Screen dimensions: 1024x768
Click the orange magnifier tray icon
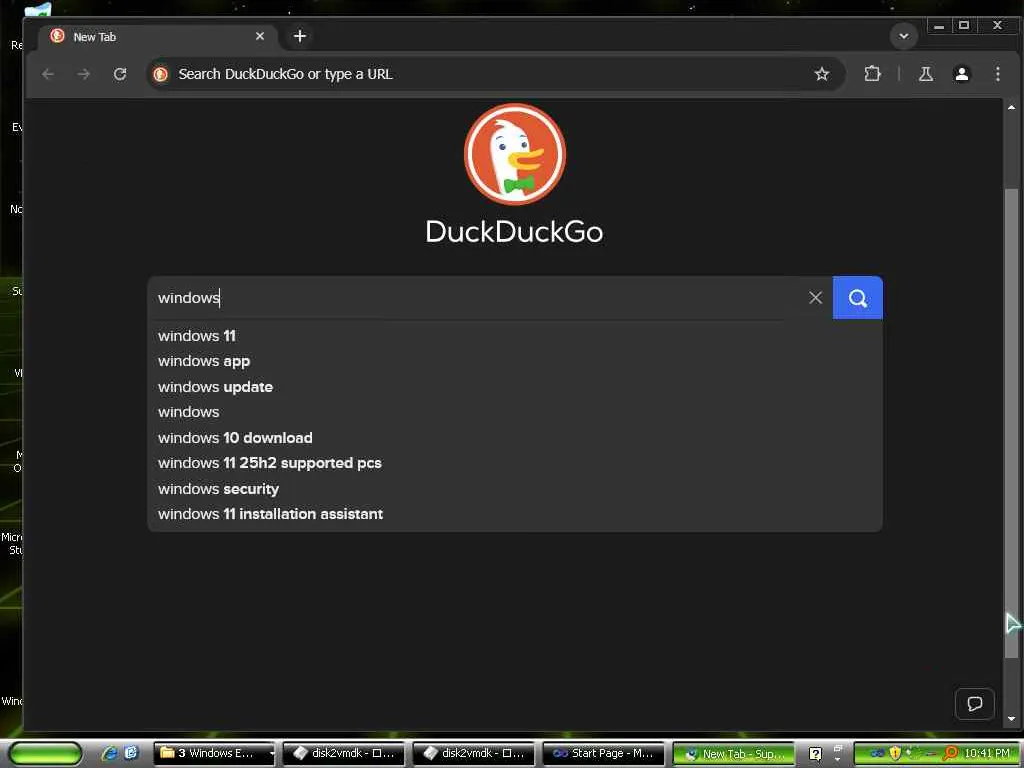click(x=951, y=753)
